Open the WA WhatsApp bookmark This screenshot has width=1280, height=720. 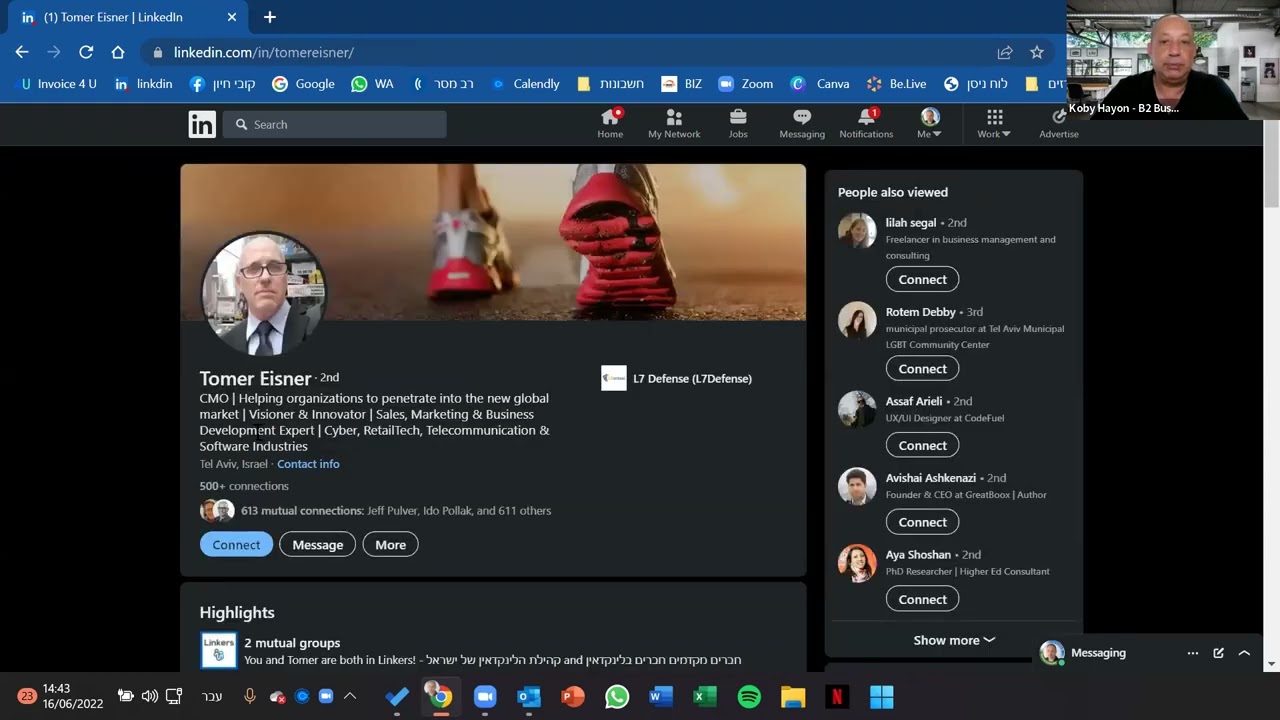[x=372, y=84]
